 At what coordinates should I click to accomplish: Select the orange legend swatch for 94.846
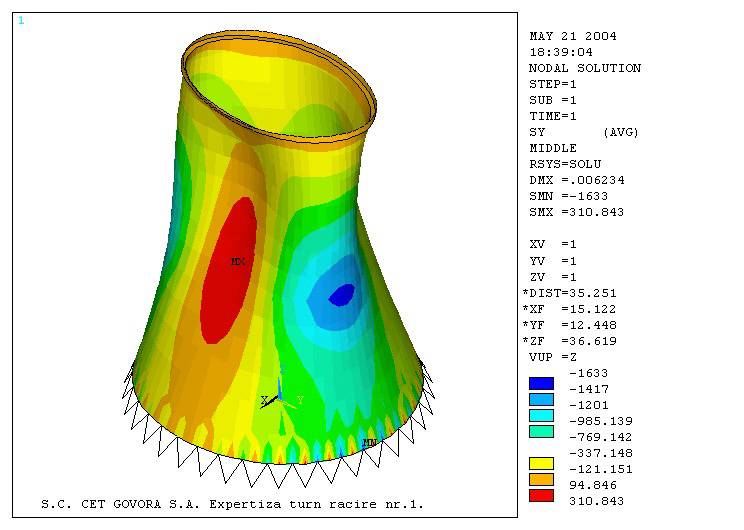coord(541,479)
